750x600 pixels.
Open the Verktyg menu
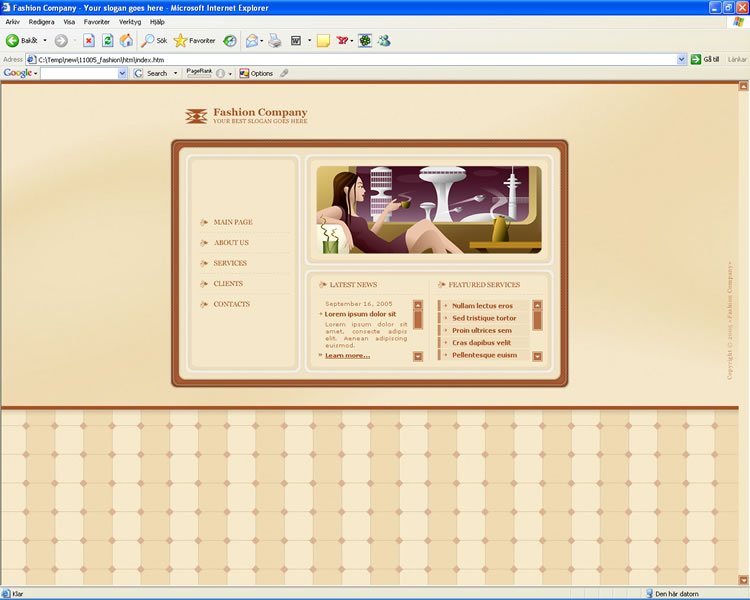point(130,21)
